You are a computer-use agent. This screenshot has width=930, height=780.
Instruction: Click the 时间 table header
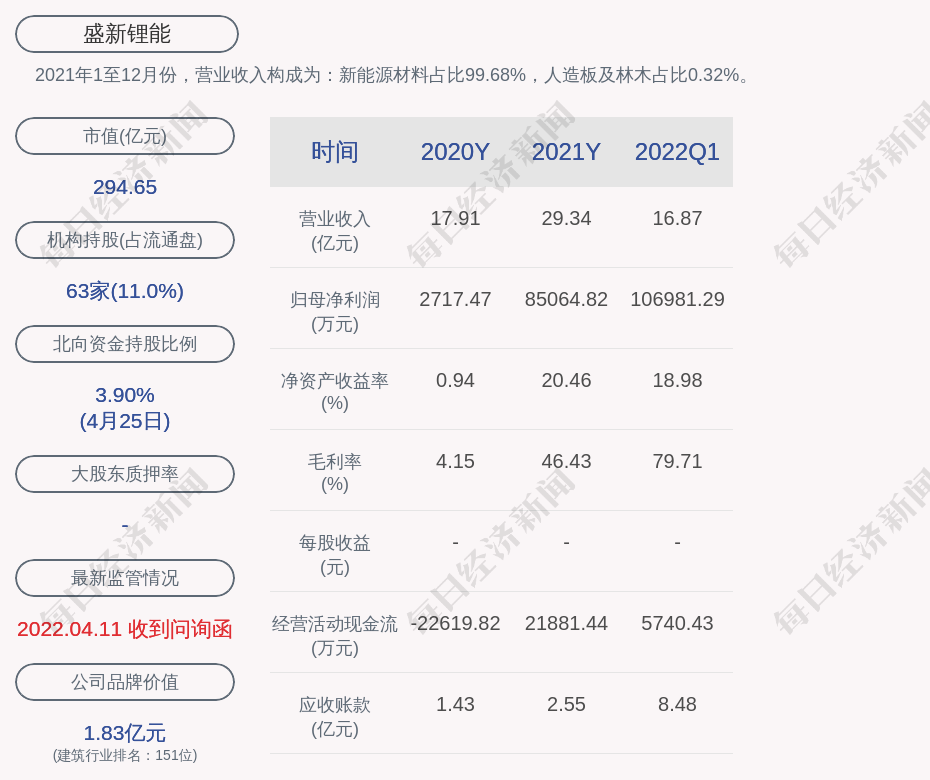pos(335,152)
